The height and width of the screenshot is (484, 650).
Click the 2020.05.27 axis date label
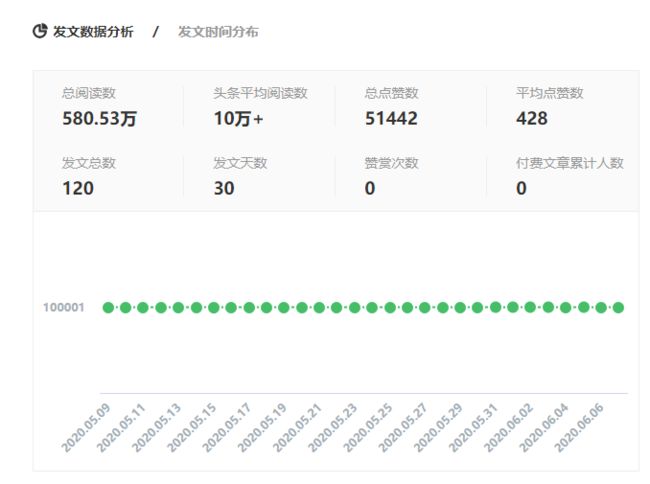403,428
